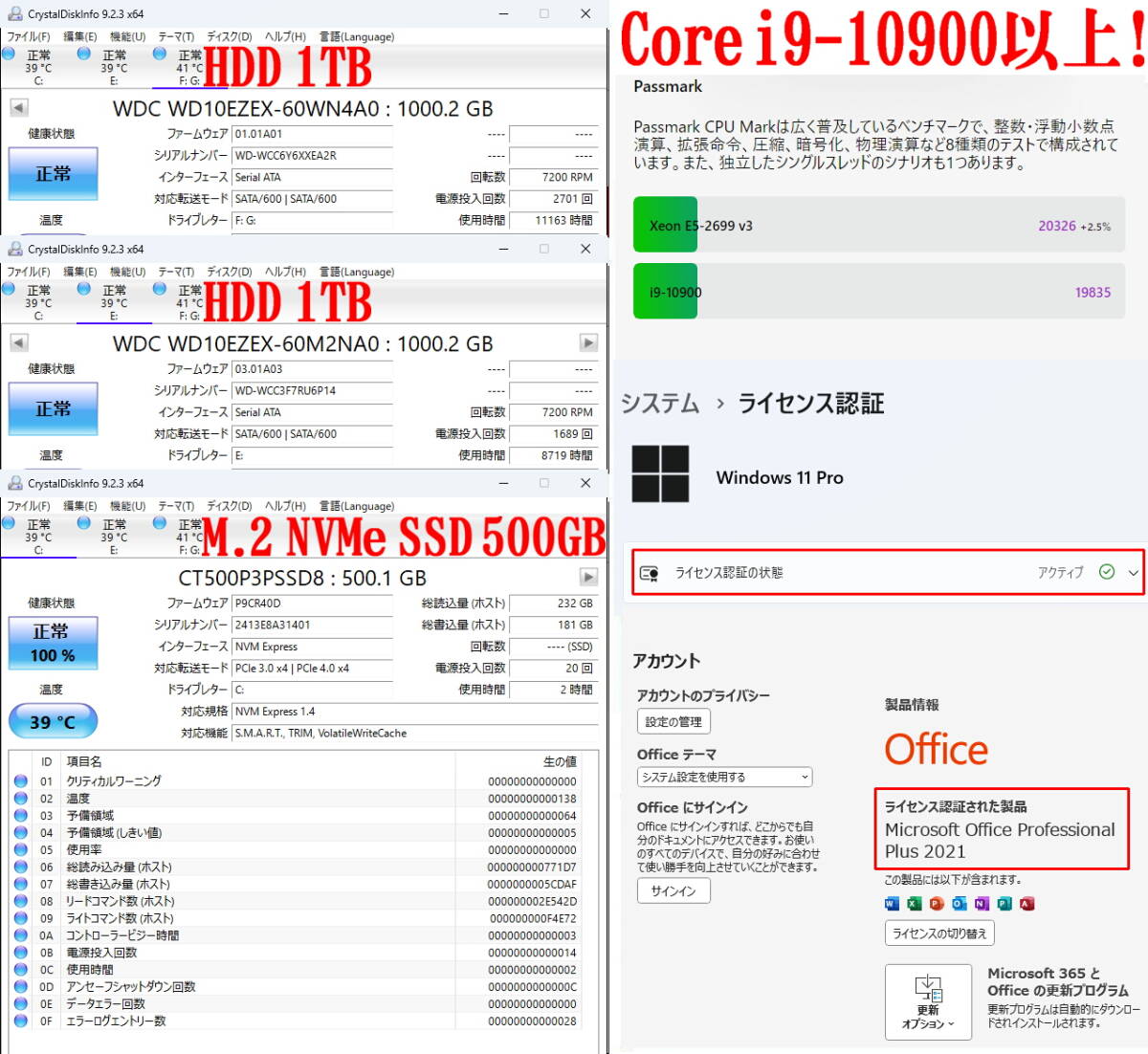Click the Access icon at end of Office row
Viewport: 1148px width, 1054px height.
click(x=1026, y=903)
